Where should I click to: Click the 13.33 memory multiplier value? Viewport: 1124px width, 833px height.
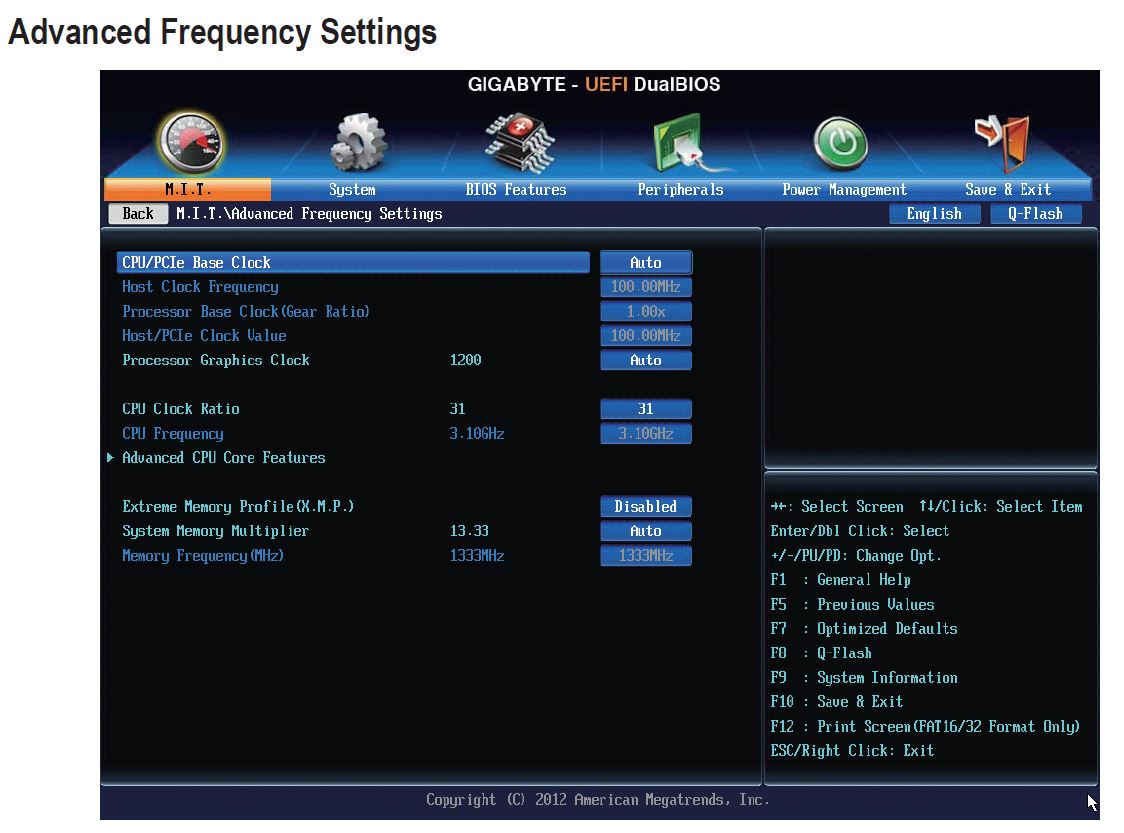point(469,531)
